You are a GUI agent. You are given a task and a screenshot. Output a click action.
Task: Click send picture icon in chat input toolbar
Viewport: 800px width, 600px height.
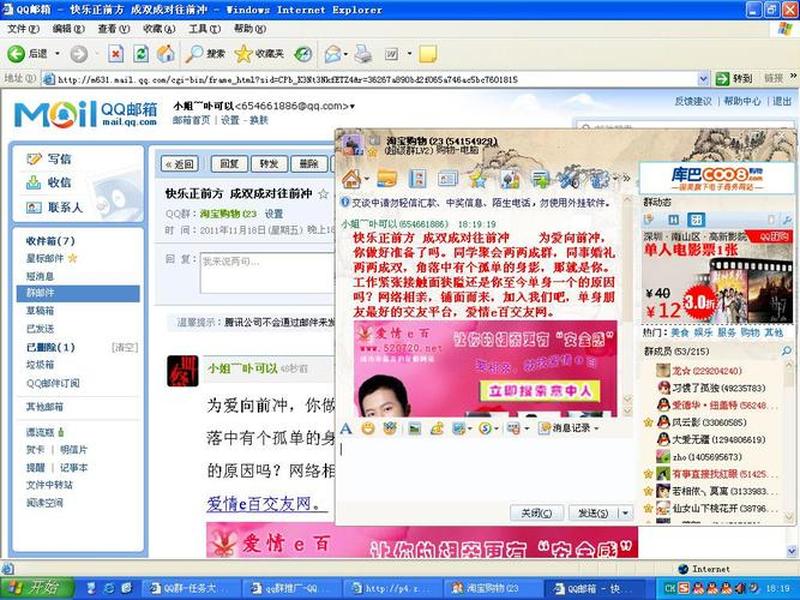click(414, 429)
